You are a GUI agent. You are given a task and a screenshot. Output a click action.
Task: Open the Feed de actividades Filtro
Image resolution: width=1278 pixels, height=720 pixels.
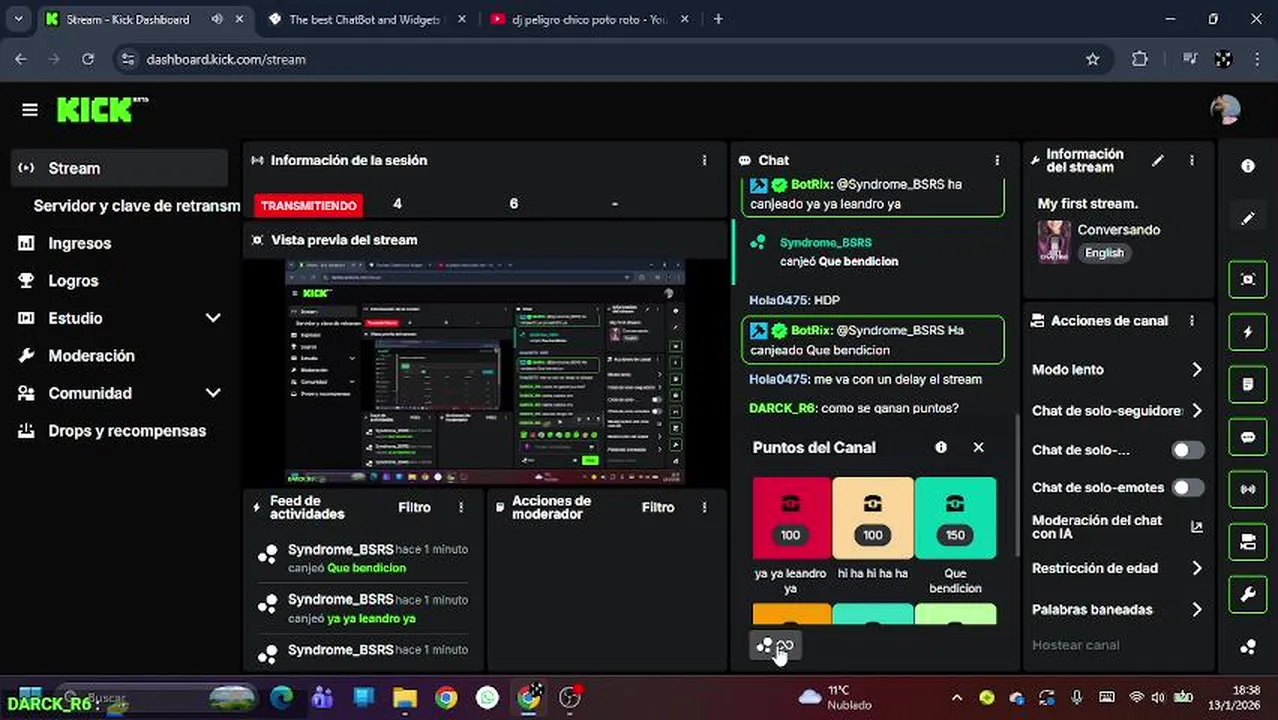(x=414, y=508)
